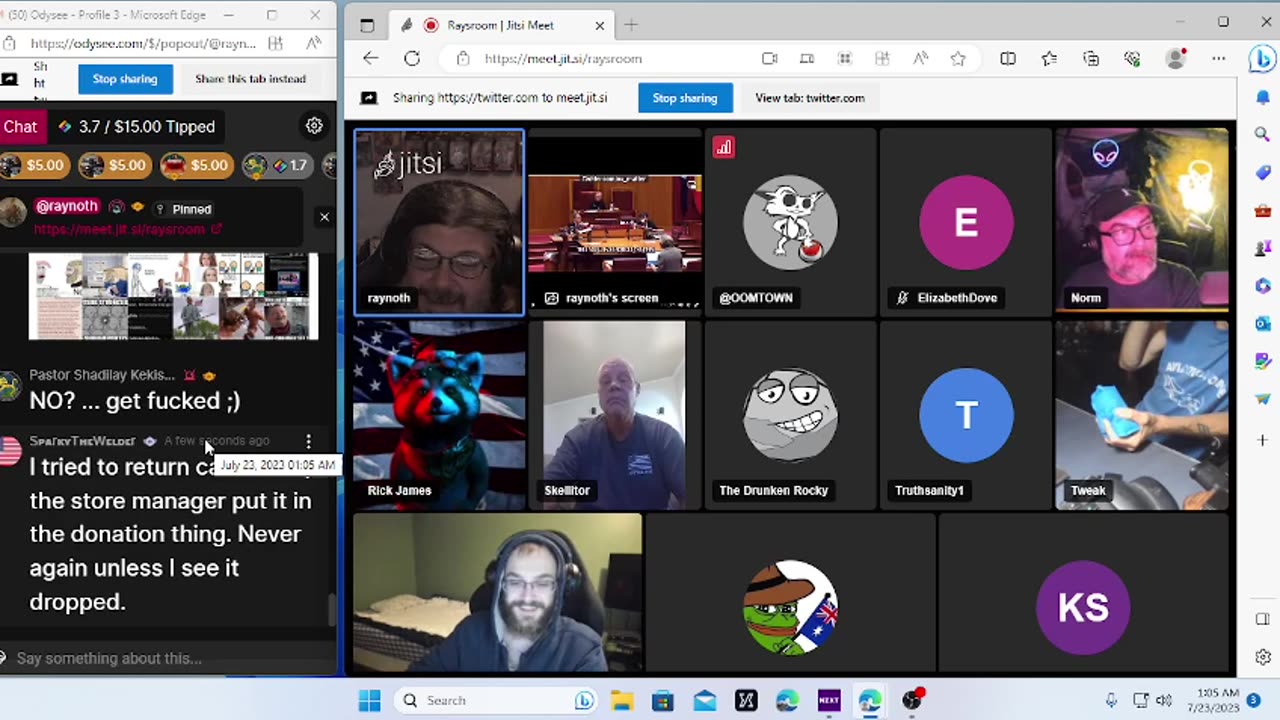Open a new tab in Edge
The image size is (1280, 720).
pyautogui.click(x=630, y=25)
